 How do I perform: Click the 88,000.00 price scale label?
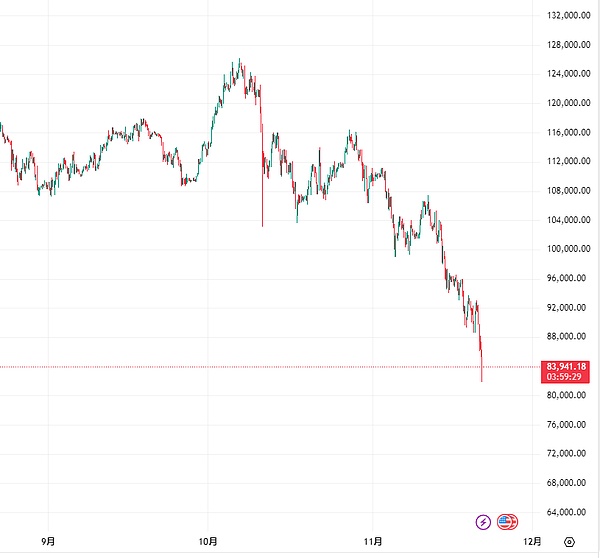click(x=567, y=337)
